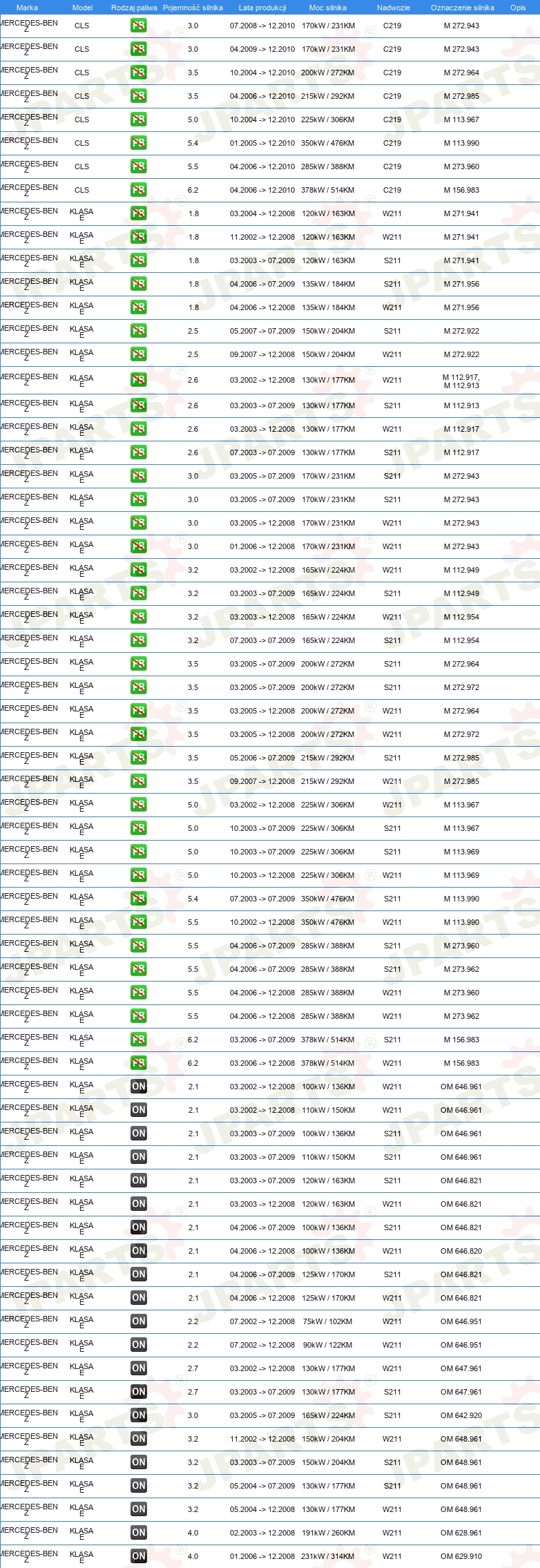Click the petrol icon in the CLS 6.2 row

138,190
